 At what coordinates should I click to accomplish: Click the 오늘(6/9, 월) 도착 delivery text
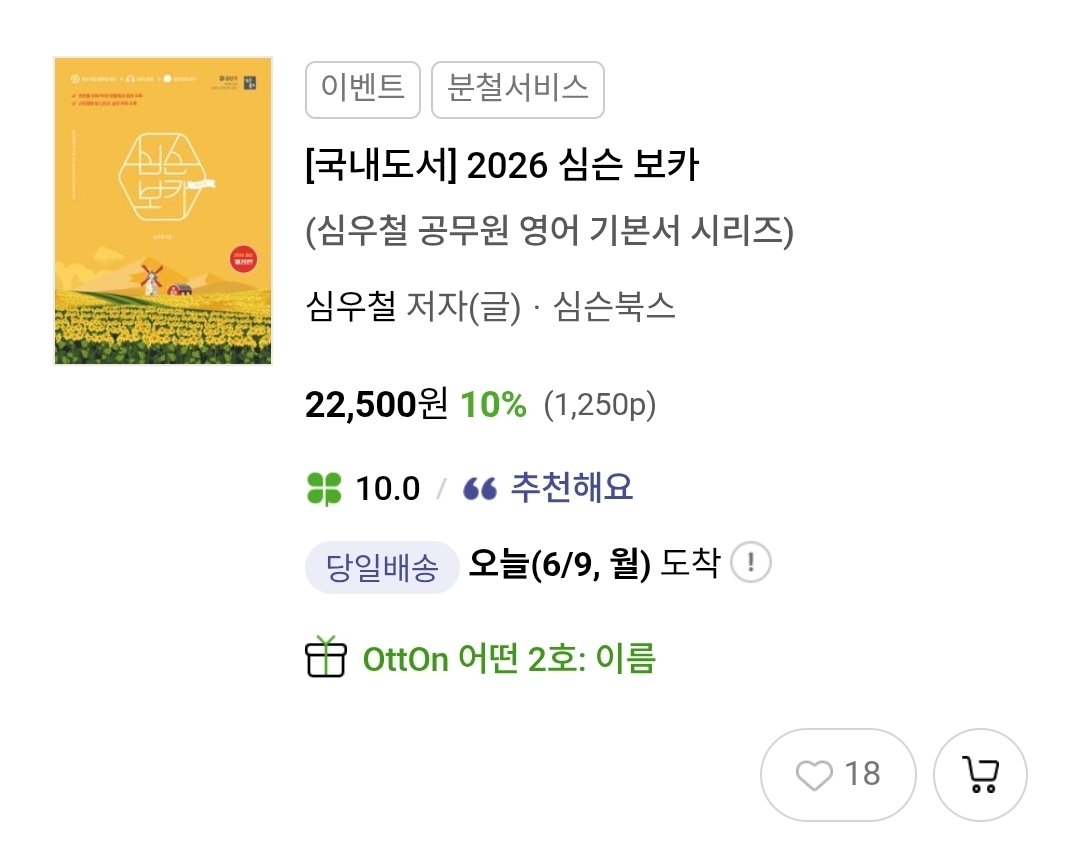(594, 565)
